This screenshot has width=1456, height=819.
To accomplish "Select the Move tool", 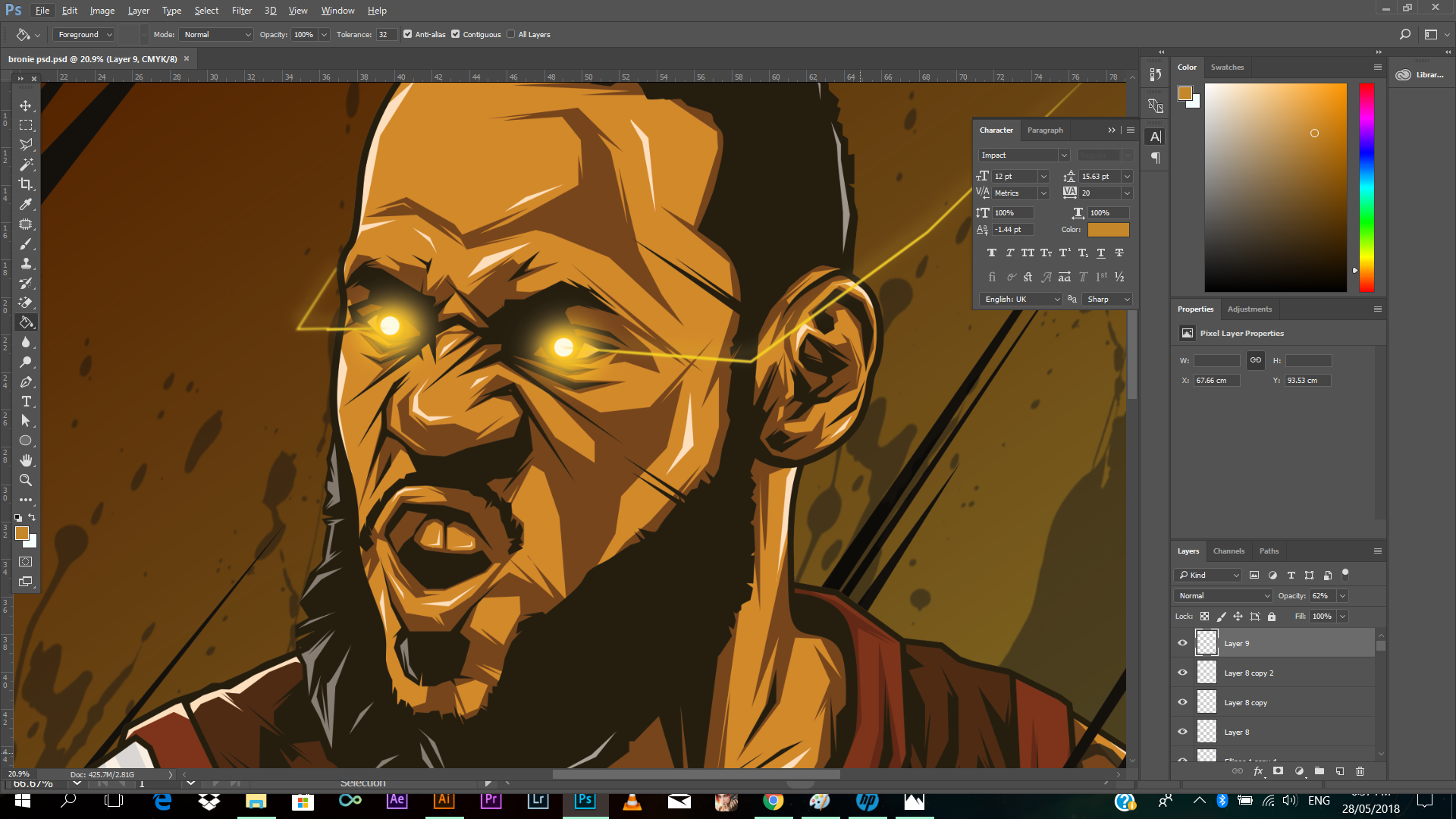I will [x=26, y=105].
